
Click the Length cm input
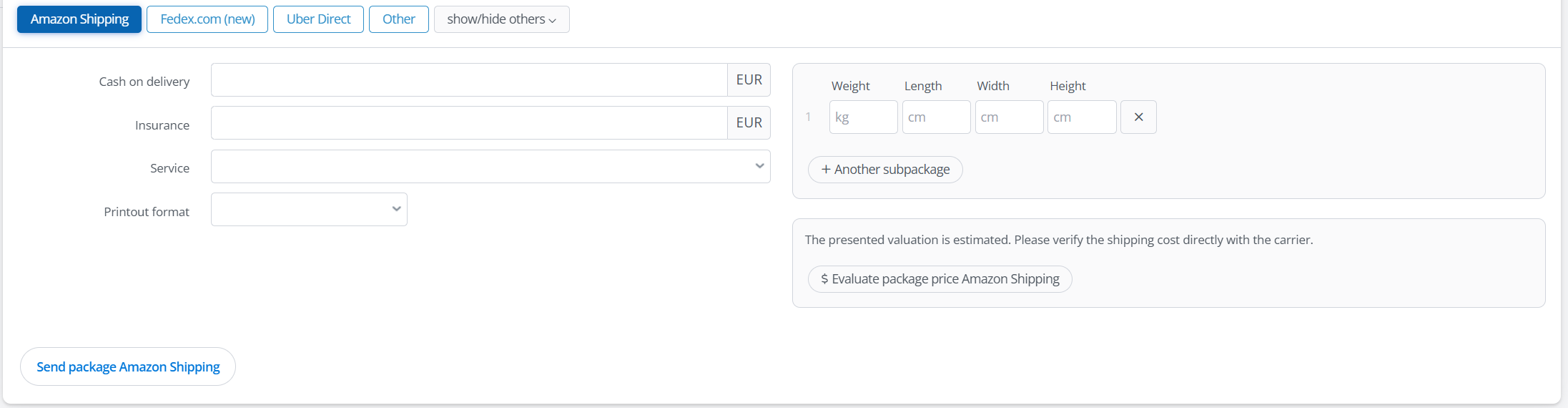point(936,117)
